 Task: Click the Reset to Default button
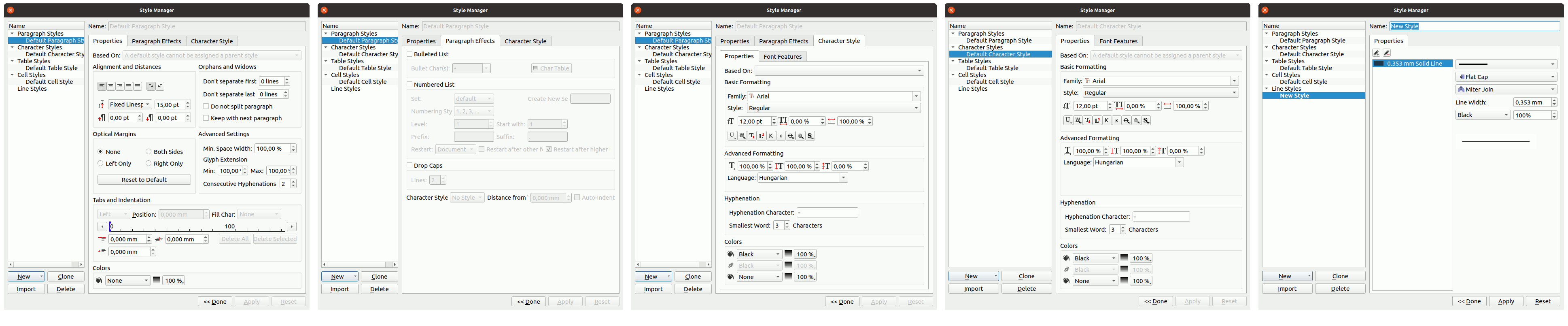[144, 180]
